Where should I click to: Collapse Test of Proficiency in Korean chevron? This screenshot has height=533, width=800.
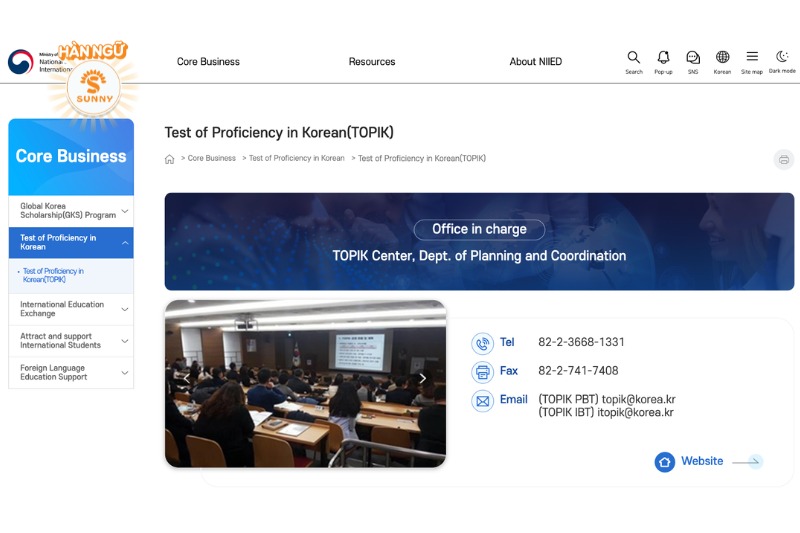coord(124,243)
